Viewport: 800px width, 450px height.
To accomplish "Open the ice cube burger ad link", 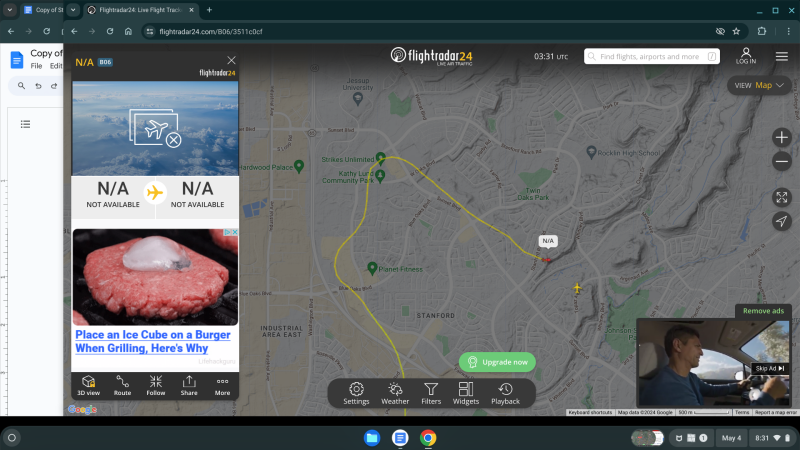I will (153, 341).
